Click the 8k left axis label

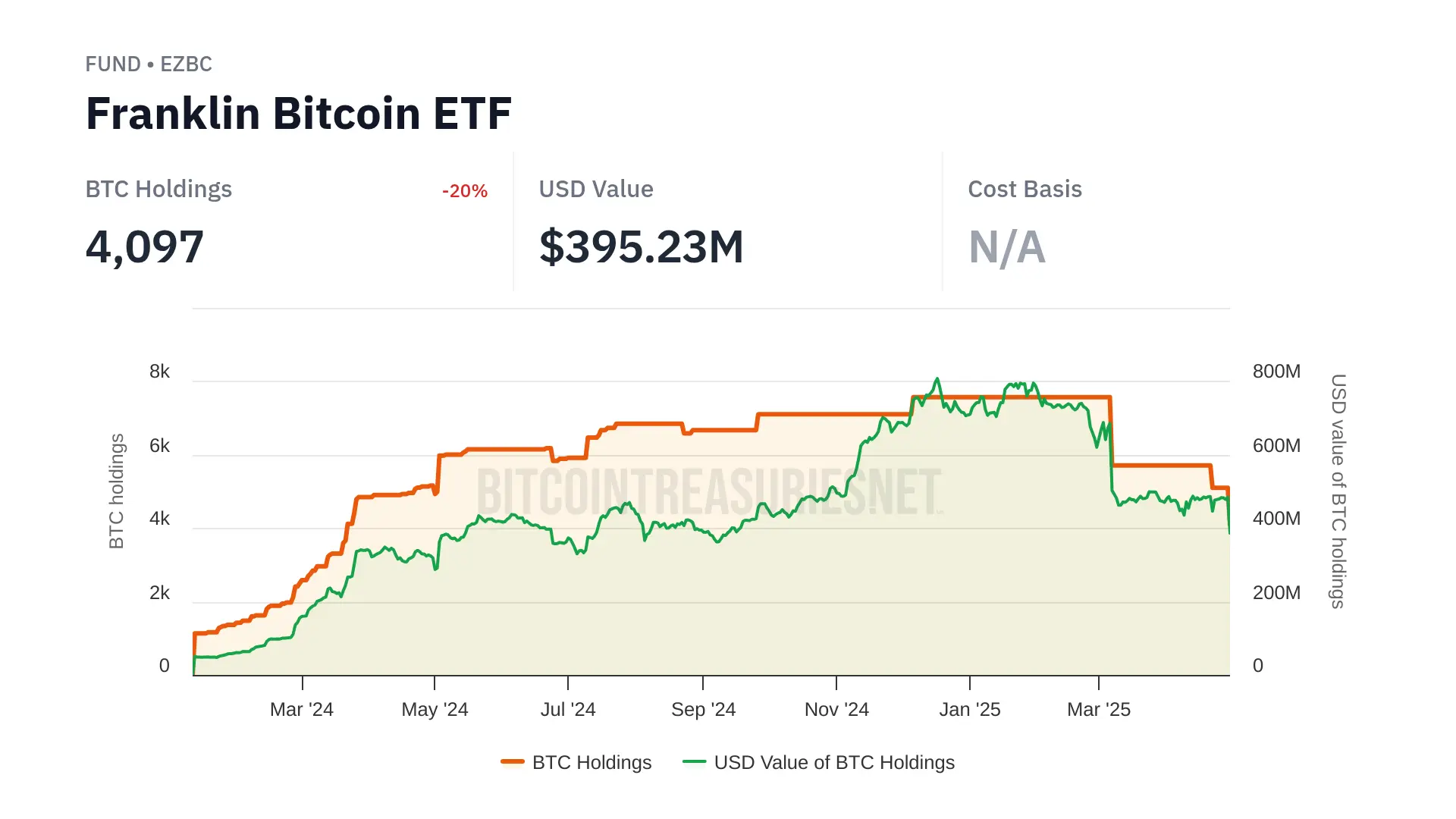coord(159,372)
